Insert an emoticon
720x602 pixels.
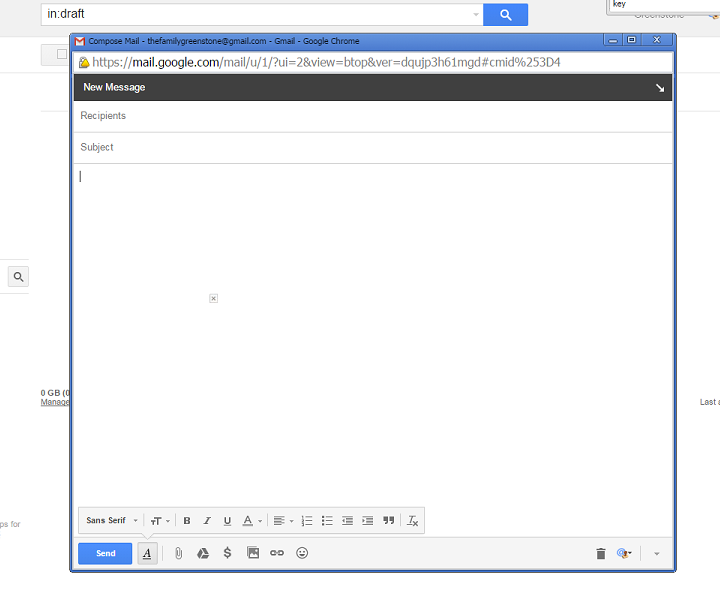coord(302,553)
